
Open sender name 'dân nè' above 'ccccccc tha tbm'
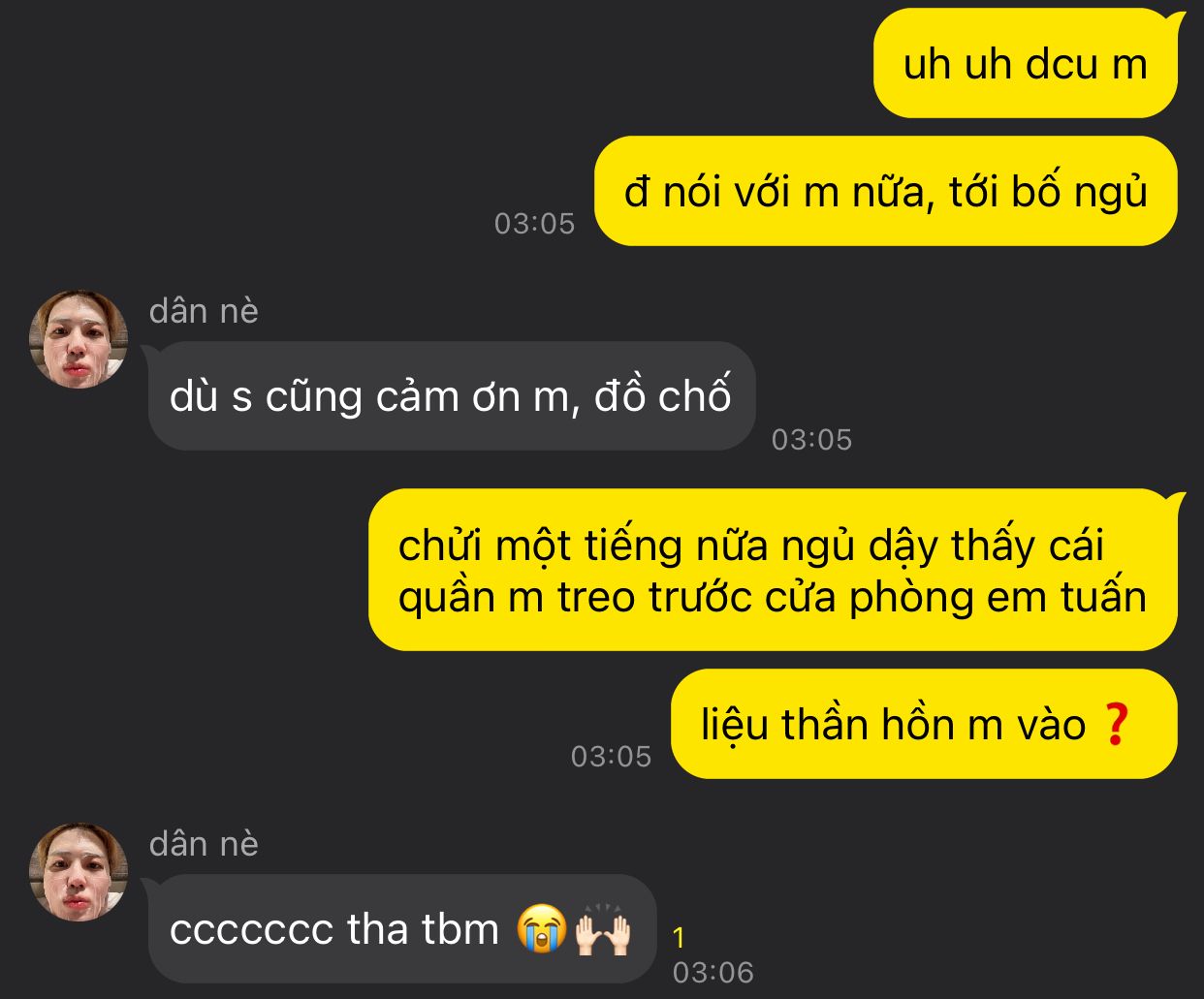204,844
